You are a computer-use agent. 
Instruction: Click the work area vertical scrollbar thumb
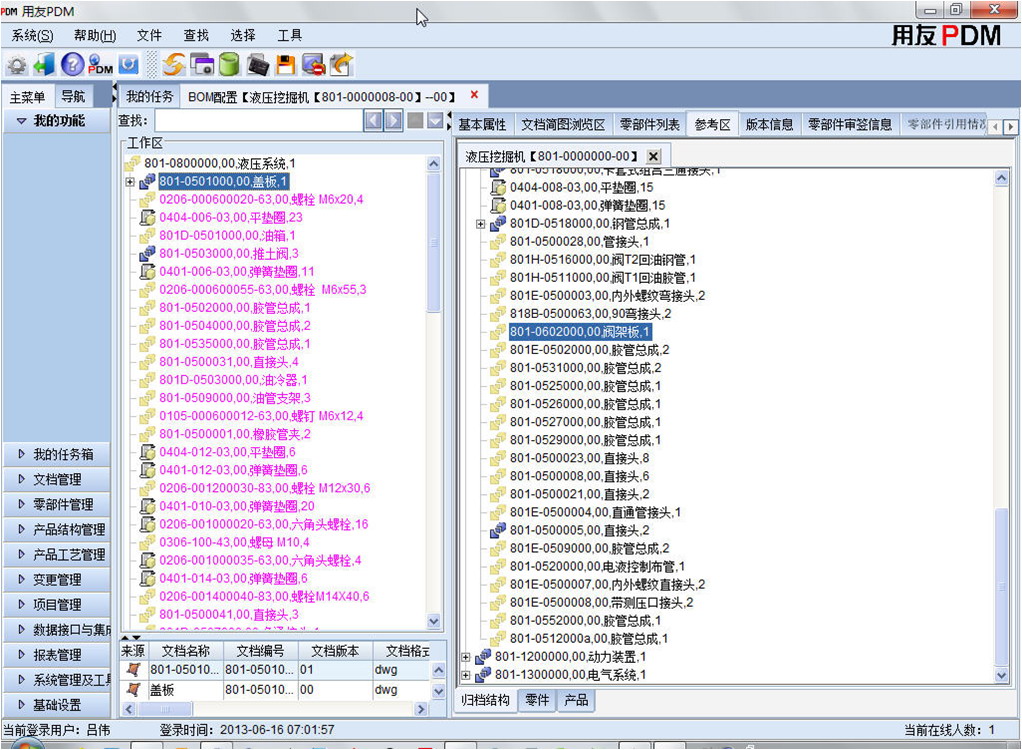tap(433, 245)
